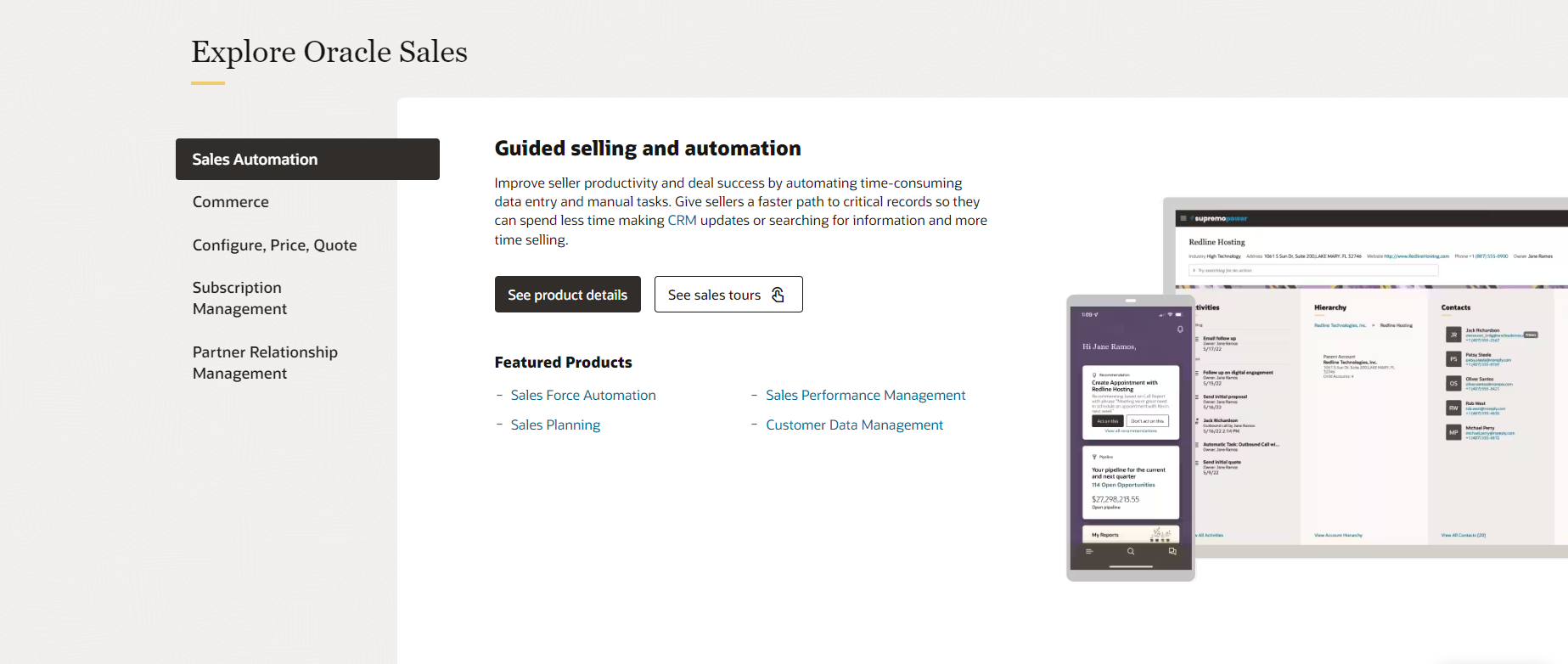Viewport: 1568px width, 664px height.
Task: Click the See product details button
Action: pyautogui.click(x=568, y=295)
